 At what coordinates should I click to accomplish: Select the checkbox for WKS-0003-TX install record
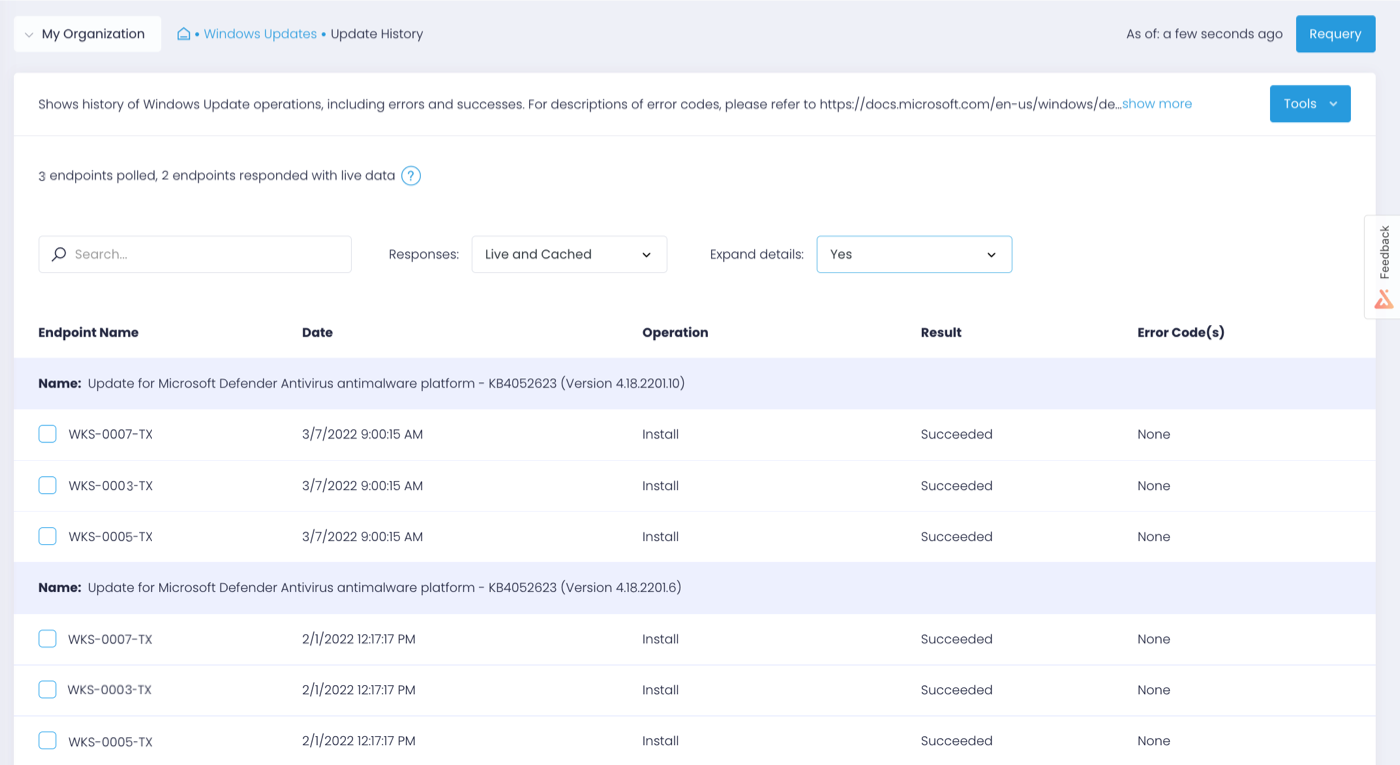(x=47, y=485)
